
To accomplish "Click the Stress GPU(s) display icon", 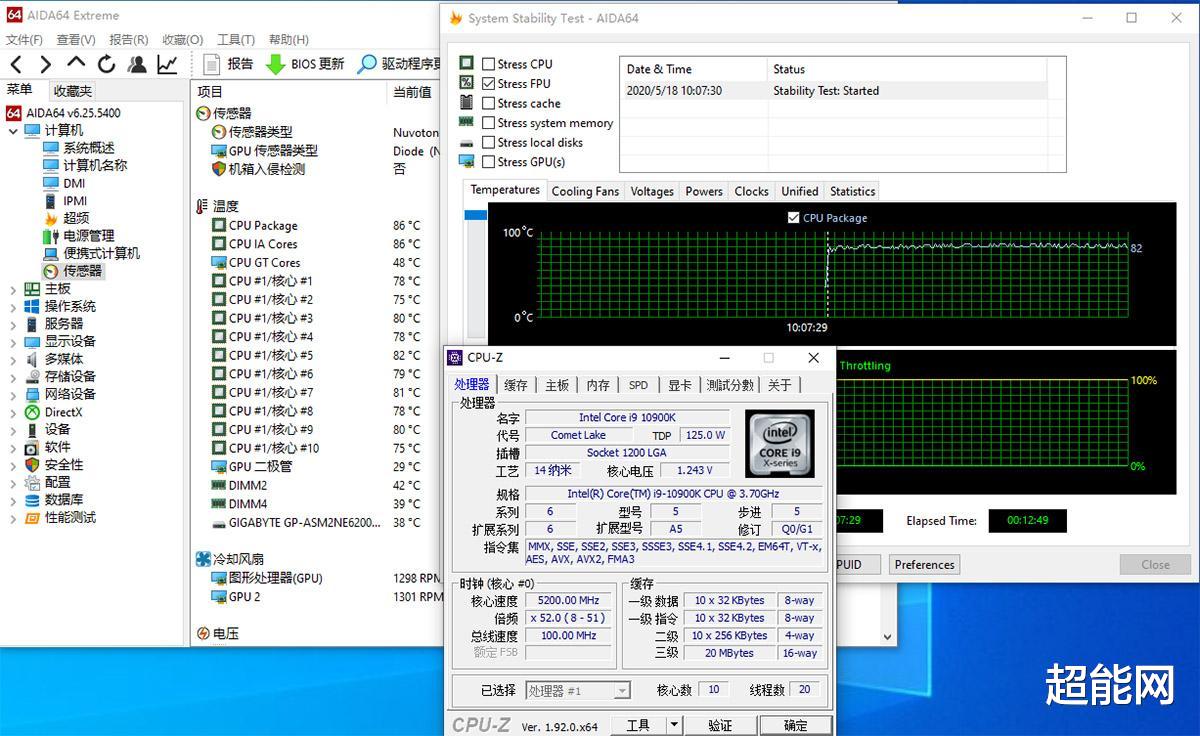I will 467,161.
